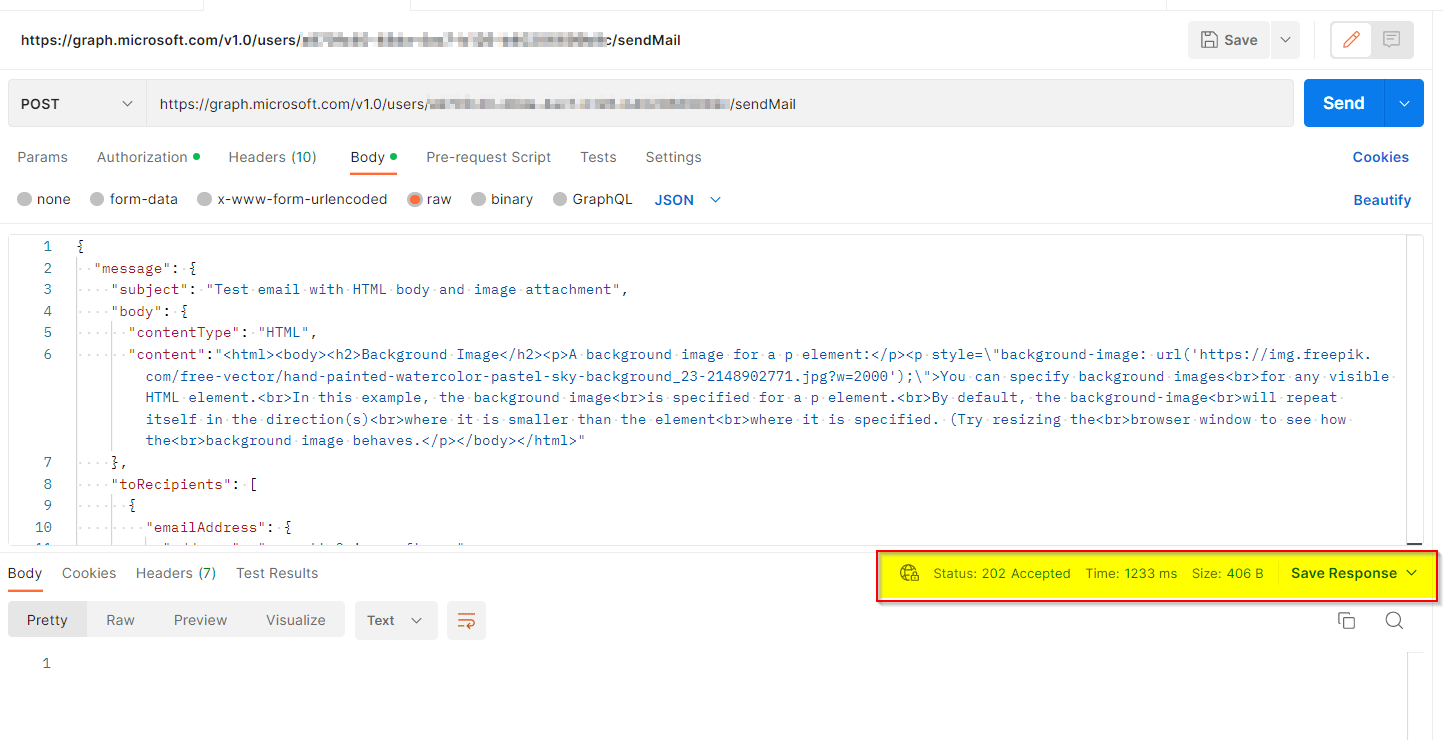
Task: Open the comments icon next to the pencil
Action: pos(1392,39)
